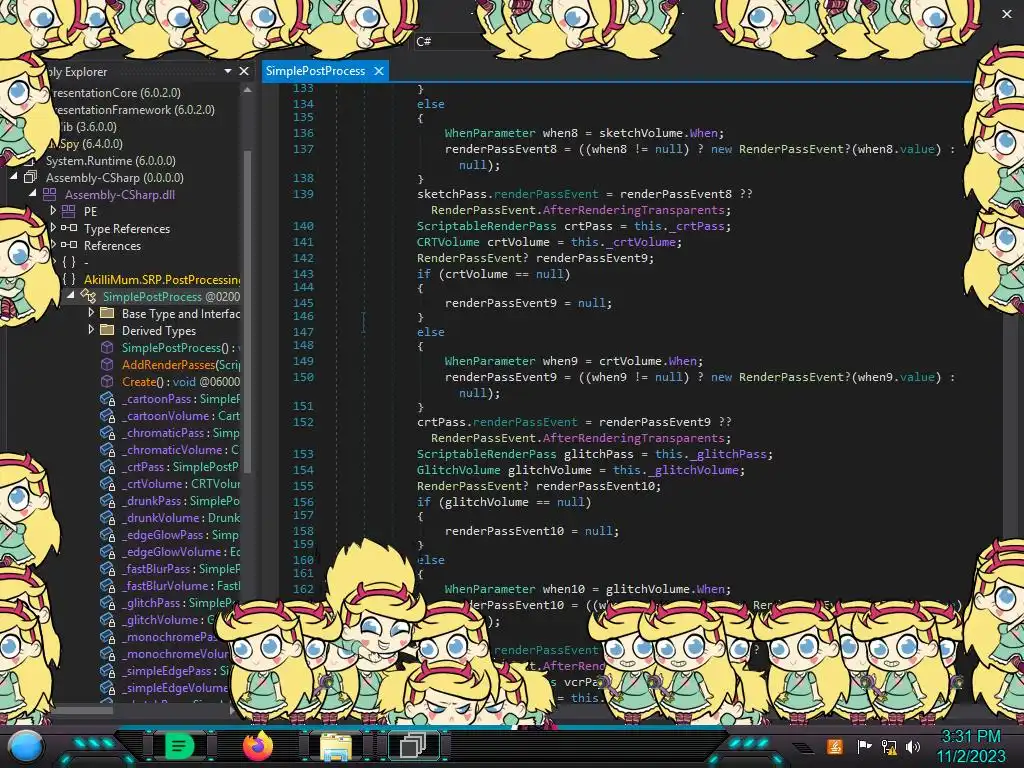This screenshot has width=1024, height=768.
Task: Open the green notes app taskbar icon
Action: [179, 746]
